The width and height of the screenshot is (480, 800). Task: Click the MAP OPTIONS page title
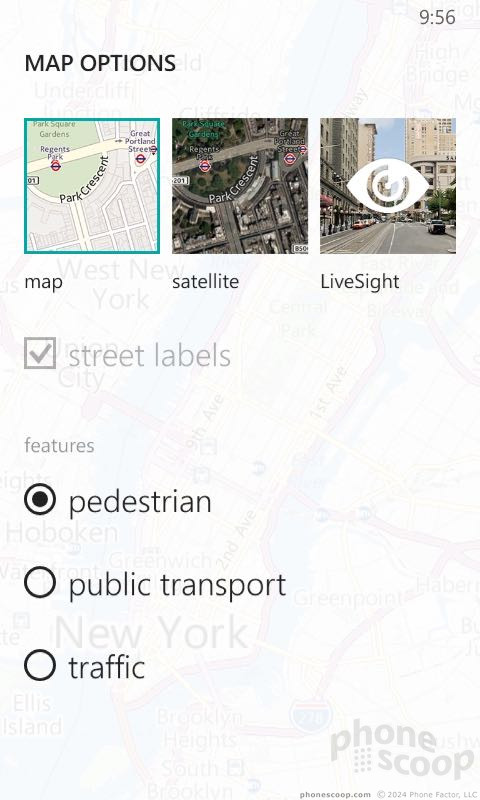click(100, 63)
